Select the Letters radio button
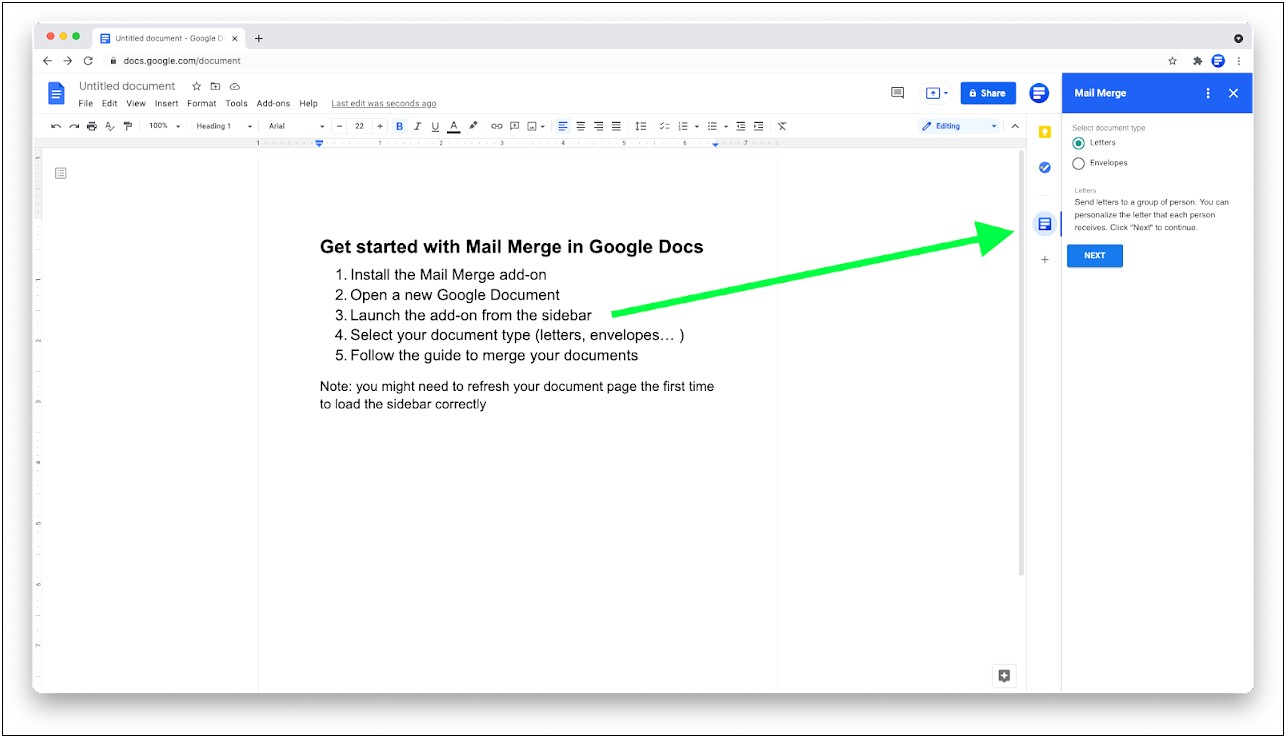This screenshot has height=738, width=1286. tap(1078, 143)
